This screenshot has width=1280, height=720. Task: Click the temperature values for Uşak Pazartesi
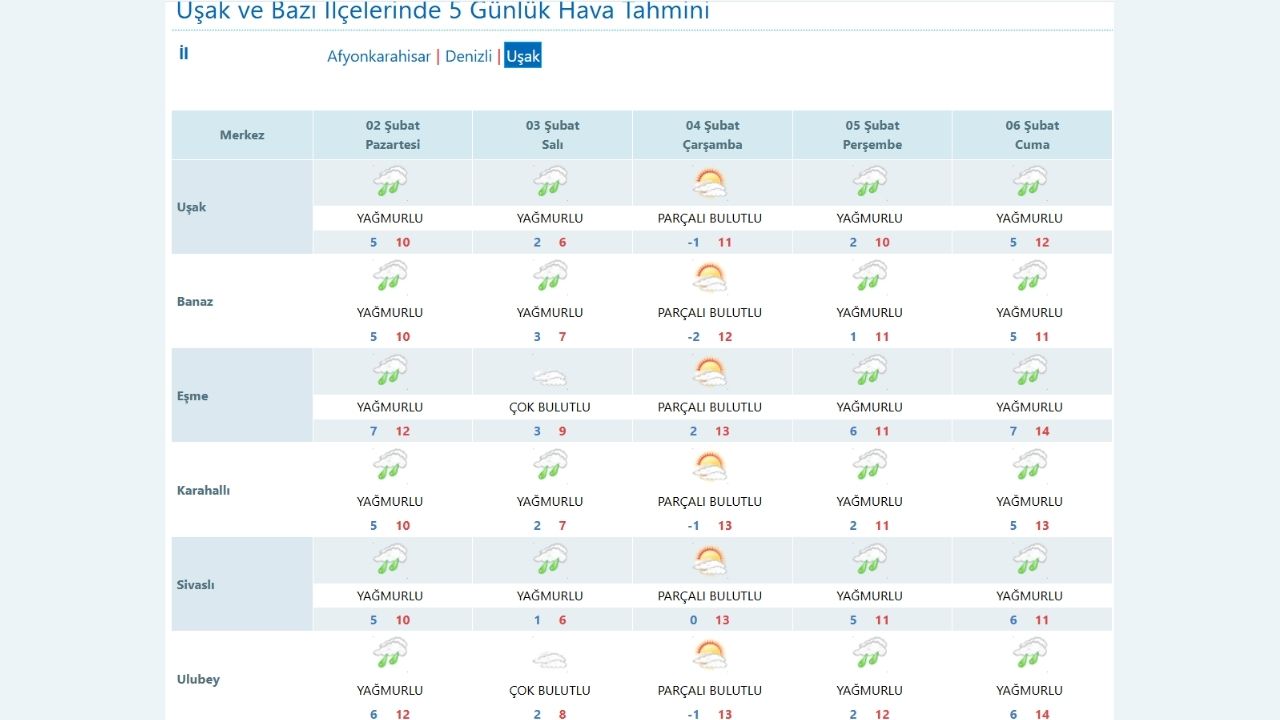pos(390,241)
